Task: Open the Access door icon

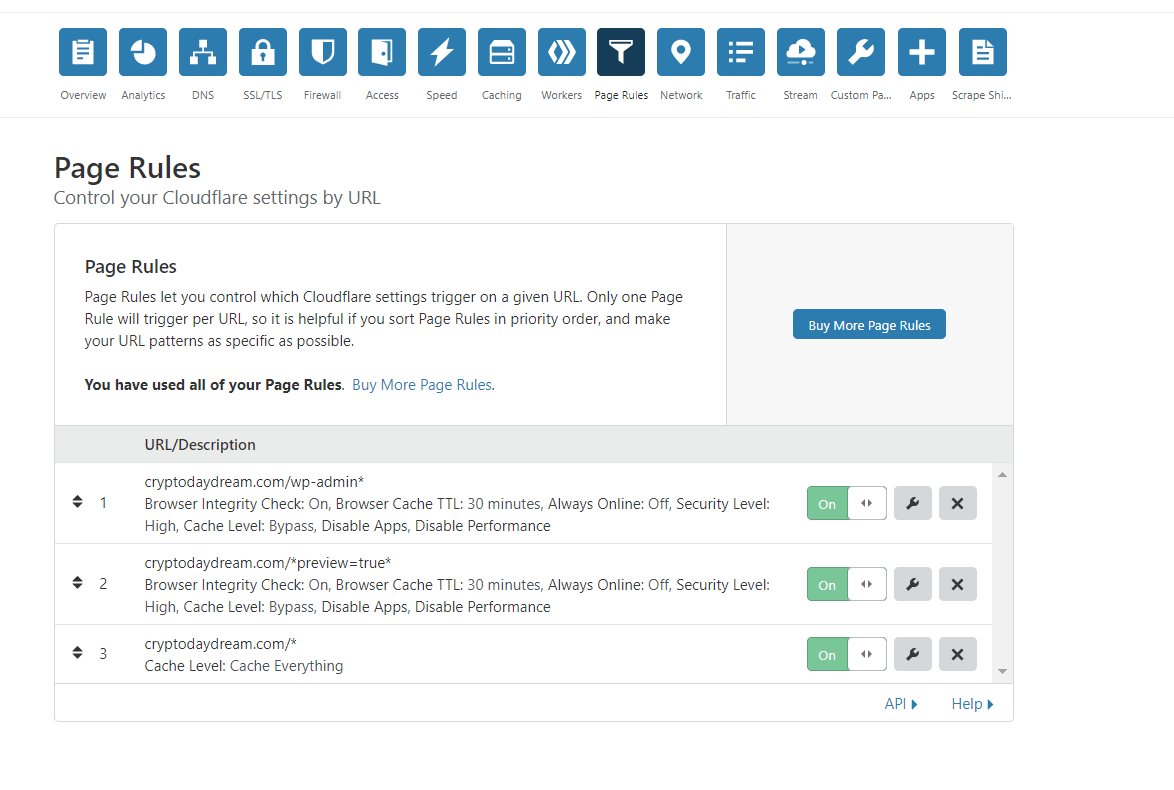Action: pos(382,52)
